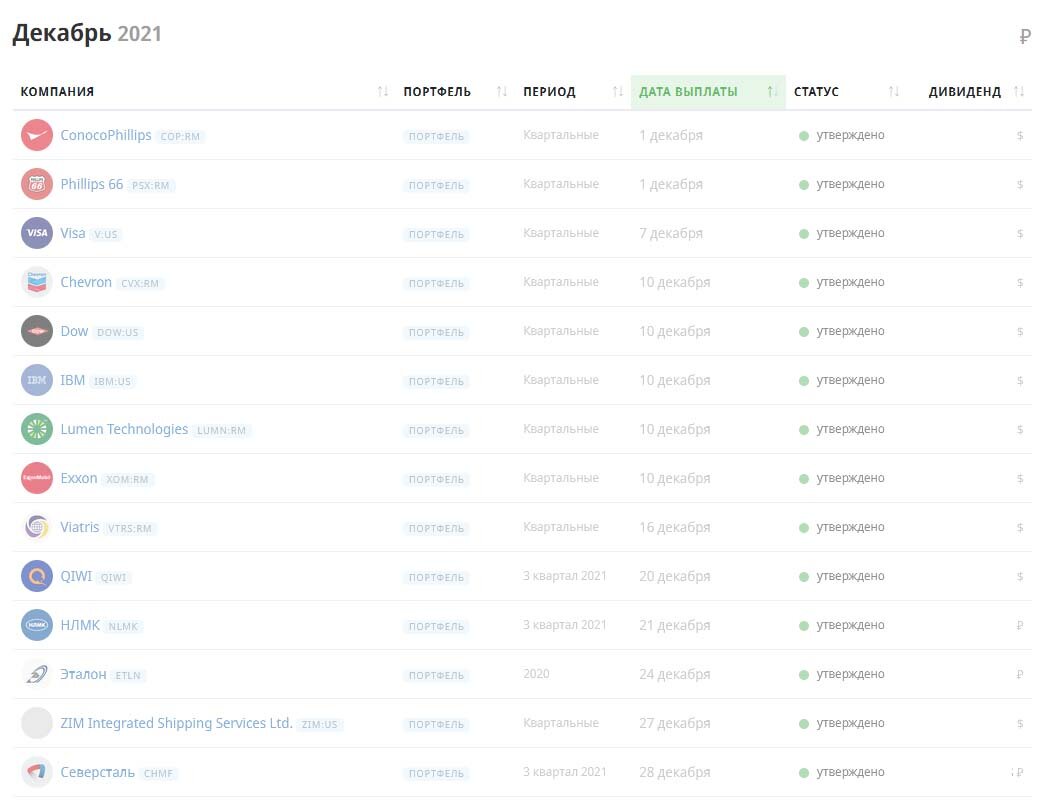Viewport: 1055px width, 802px height.
Task: Open the Visa company link
Action: tap(73, 233)
